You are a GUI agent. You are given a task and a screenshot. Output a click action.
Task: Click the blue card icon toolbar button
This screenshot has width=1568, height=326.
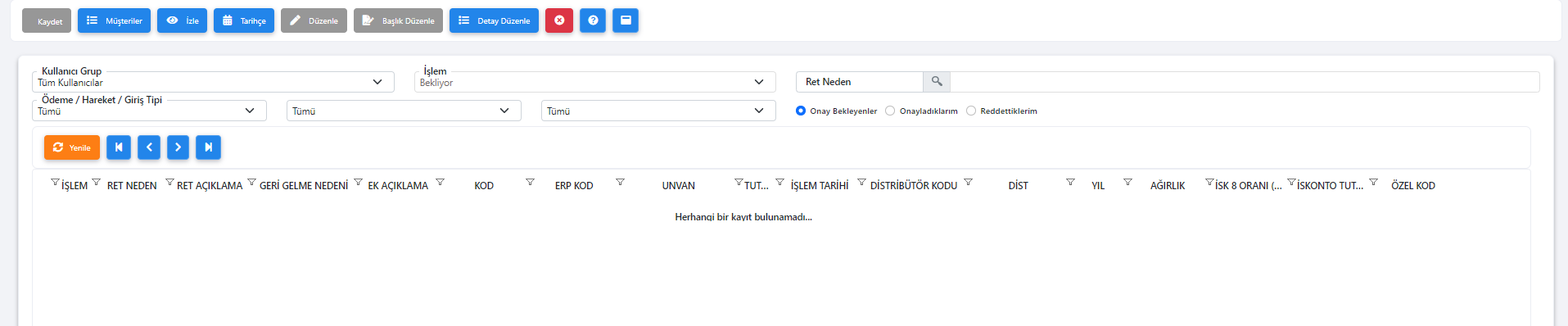pyautogui.click(x=626, y=20)
